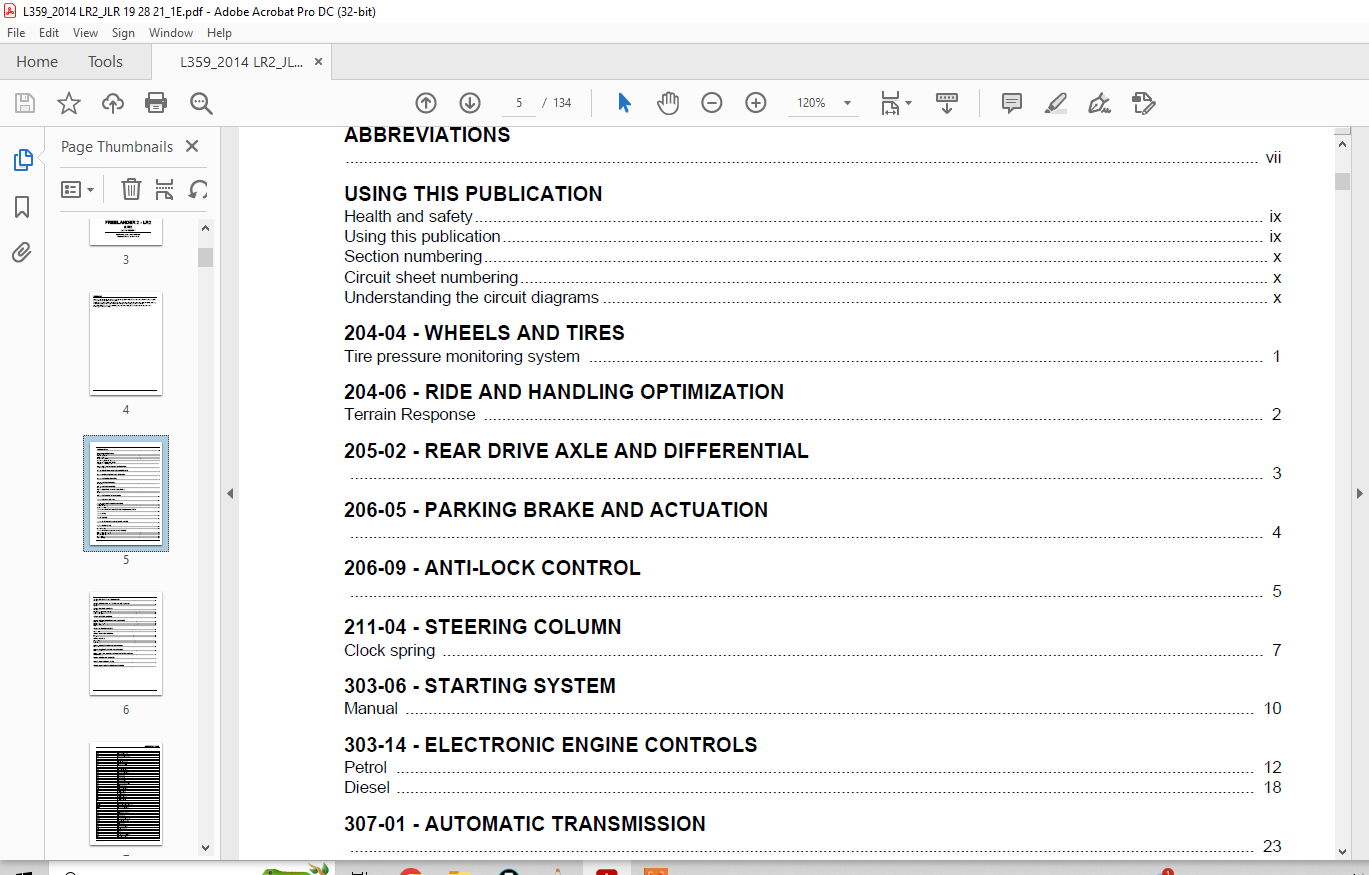1369x875 pixels.
Task: Click the scrolling mode download icon
Action: point(947,103)
